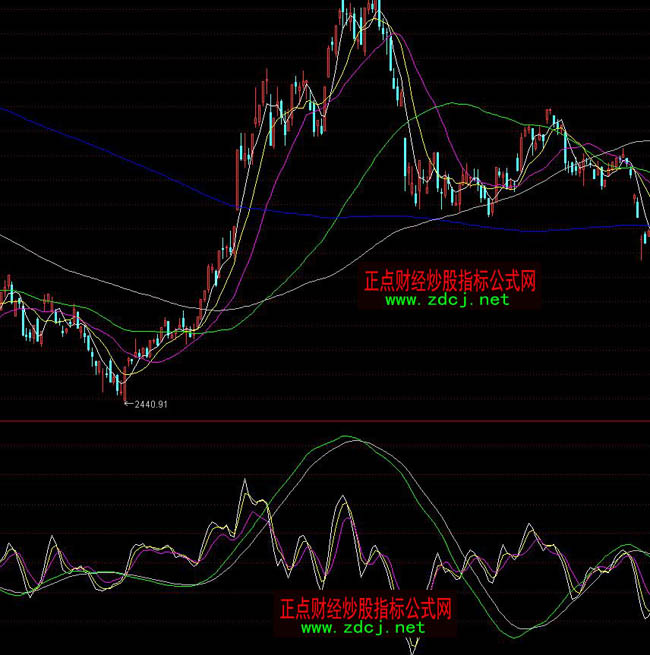Image resolution: width=650 pixels, height=655 pixels.
Task: Select the highest candlestick at the chart top
Action: [378, 10]
